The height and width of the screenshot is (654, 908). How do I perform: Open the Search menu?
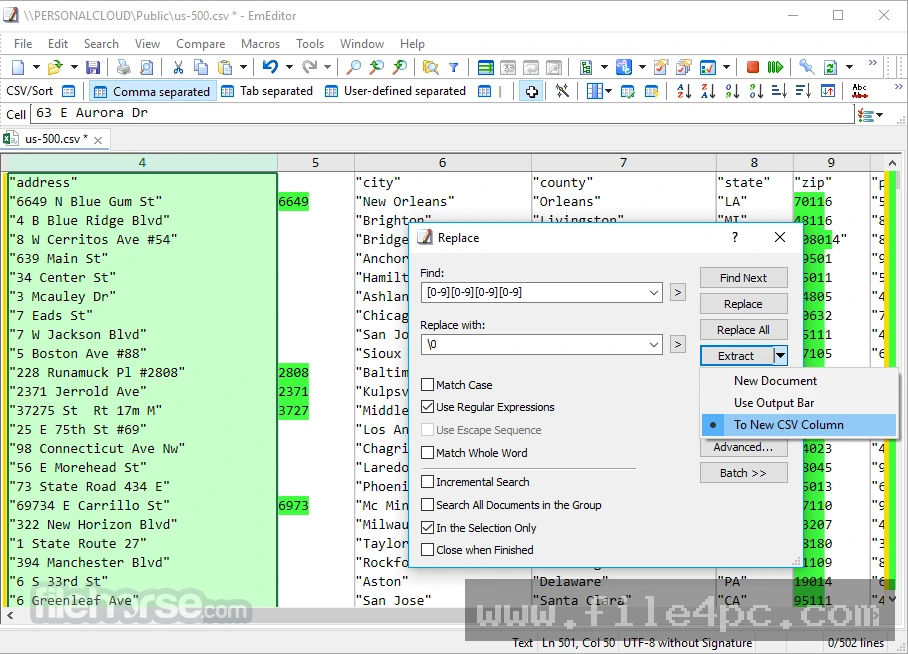pos(101,44)
